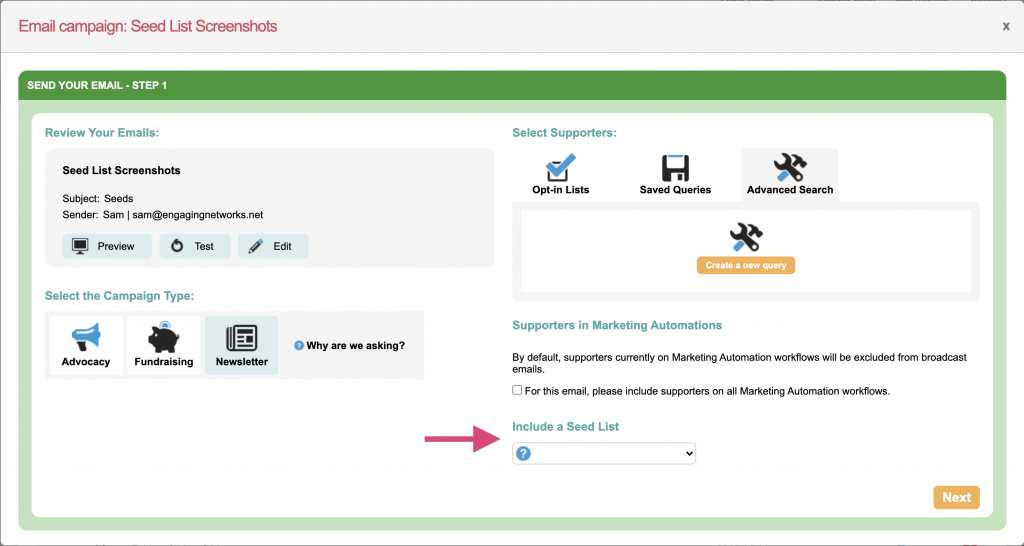1024x546 pixels.
Task: Click the Marketing Automation checkbox label text
Action: 706,391
